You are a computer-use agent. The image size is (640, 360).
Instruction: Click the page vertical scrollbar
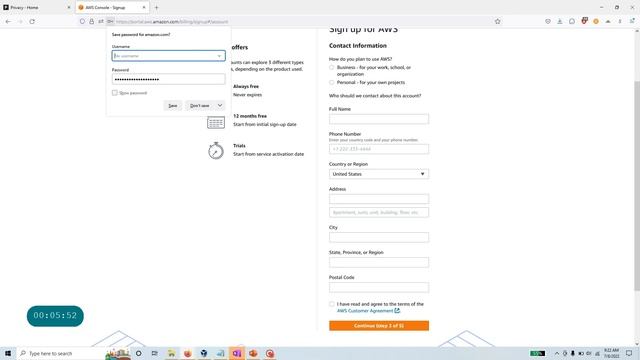(x=637, y=186)
